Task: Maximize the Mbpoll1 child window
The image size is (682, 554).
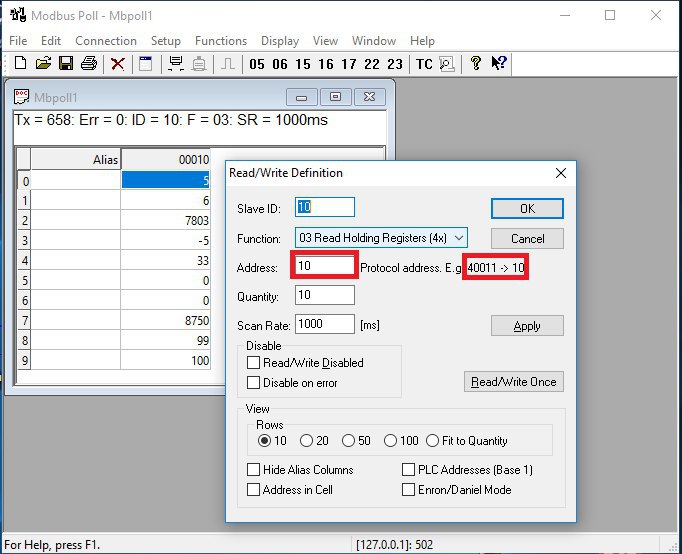Action: point(335,97)
